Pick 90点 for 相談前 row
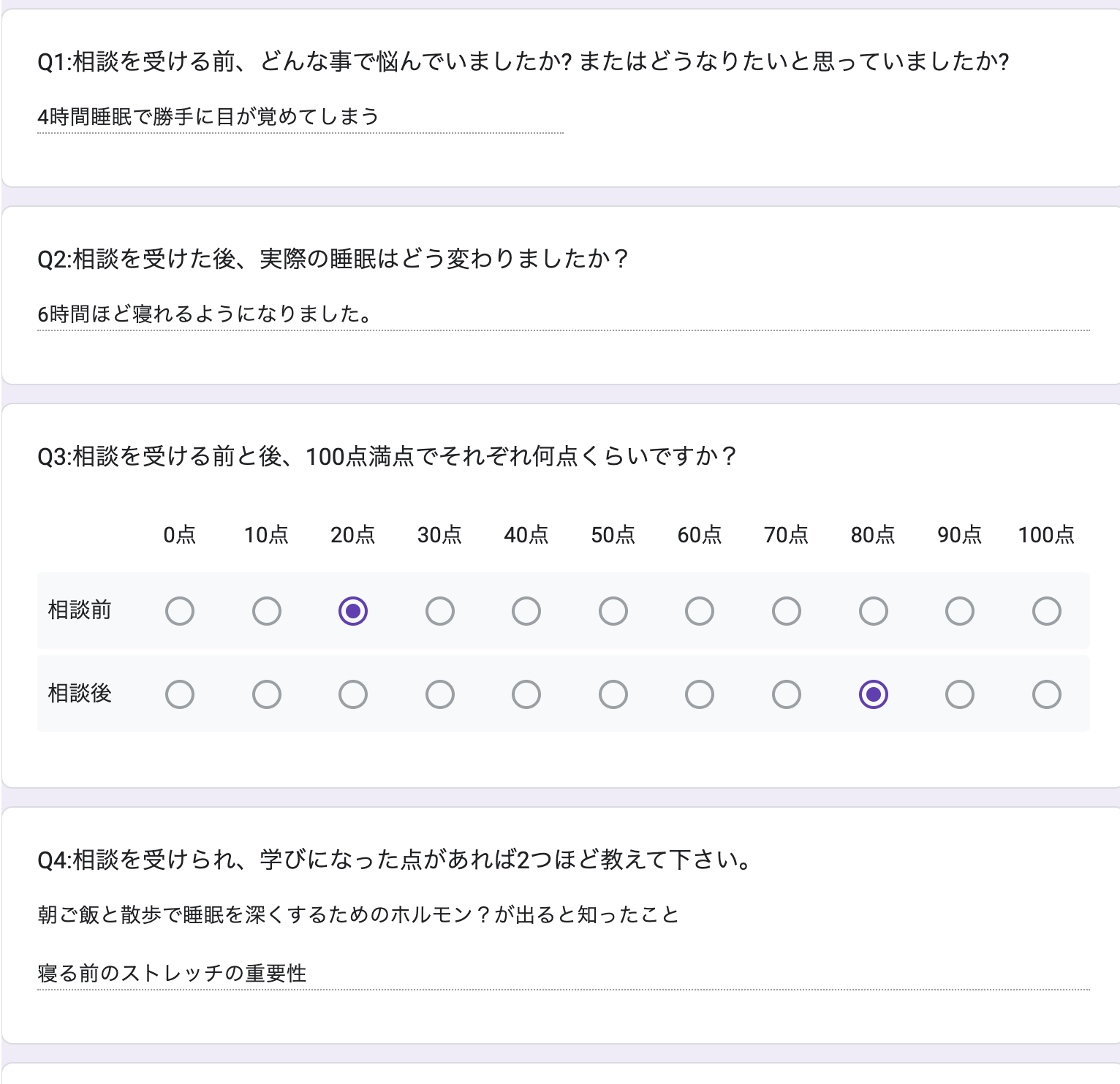Image resolution: width=1120 pixels, height=1084 pixels. click(x=960, y=611)
